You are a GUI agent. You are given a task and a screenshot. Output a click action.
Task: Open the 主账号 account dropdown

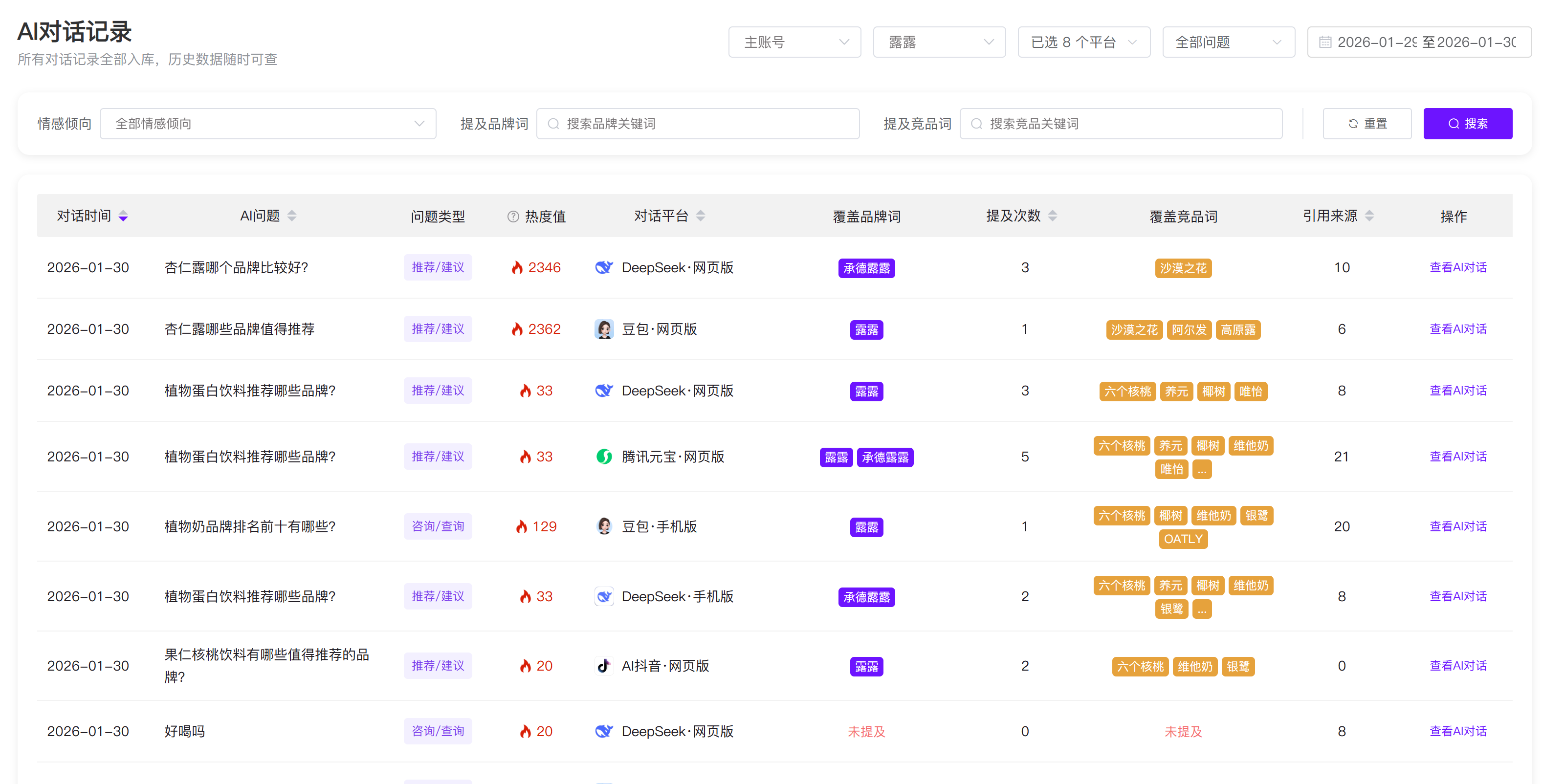pos(794,43)
